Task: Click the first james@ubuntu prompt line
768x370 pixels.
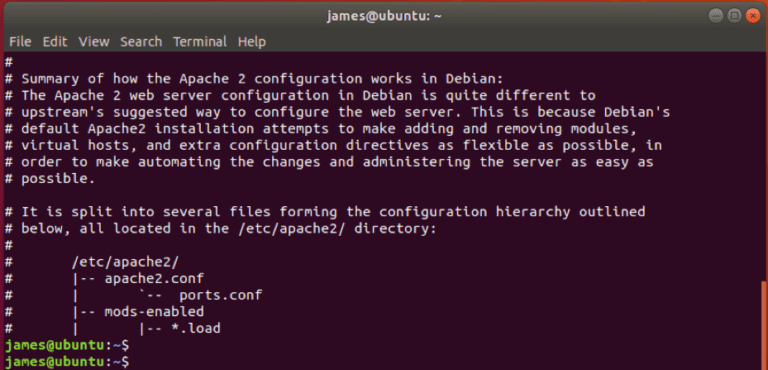Action: [67, 345]
